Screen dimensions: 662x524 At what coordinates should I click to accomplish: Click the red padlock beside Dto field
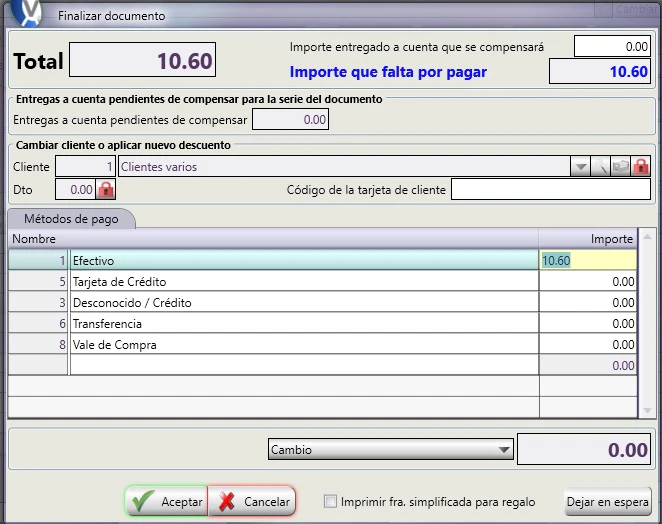pos(106,190)
